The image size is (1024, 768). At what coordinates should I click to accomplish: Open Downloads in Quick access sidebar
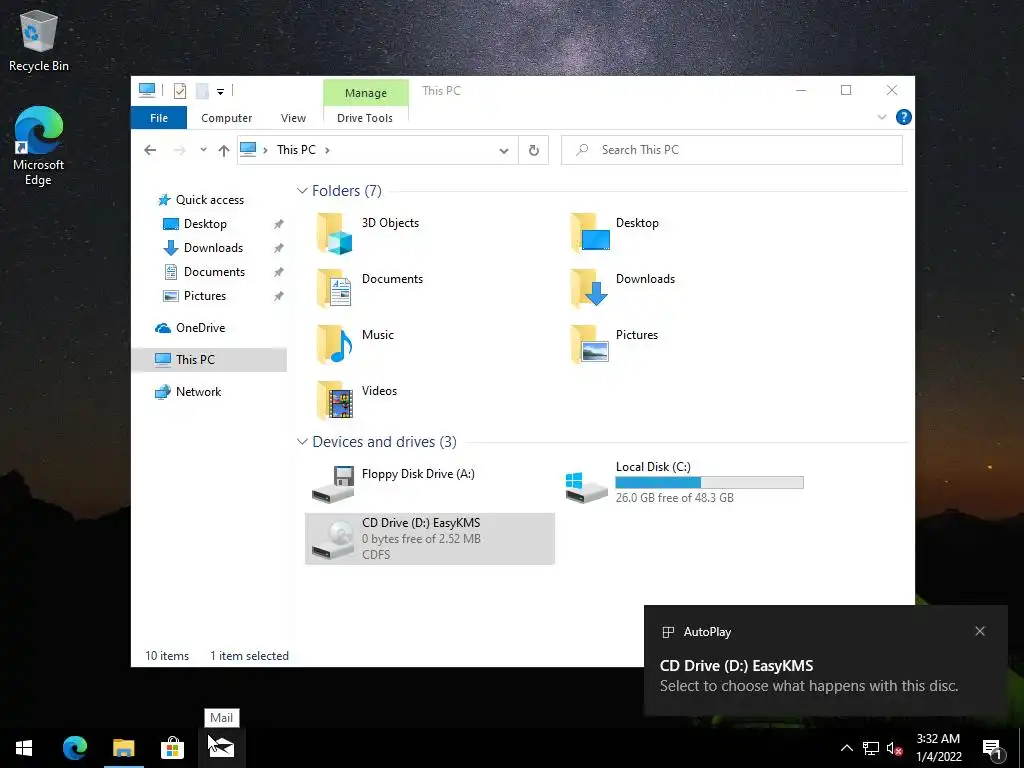(213, 248)
